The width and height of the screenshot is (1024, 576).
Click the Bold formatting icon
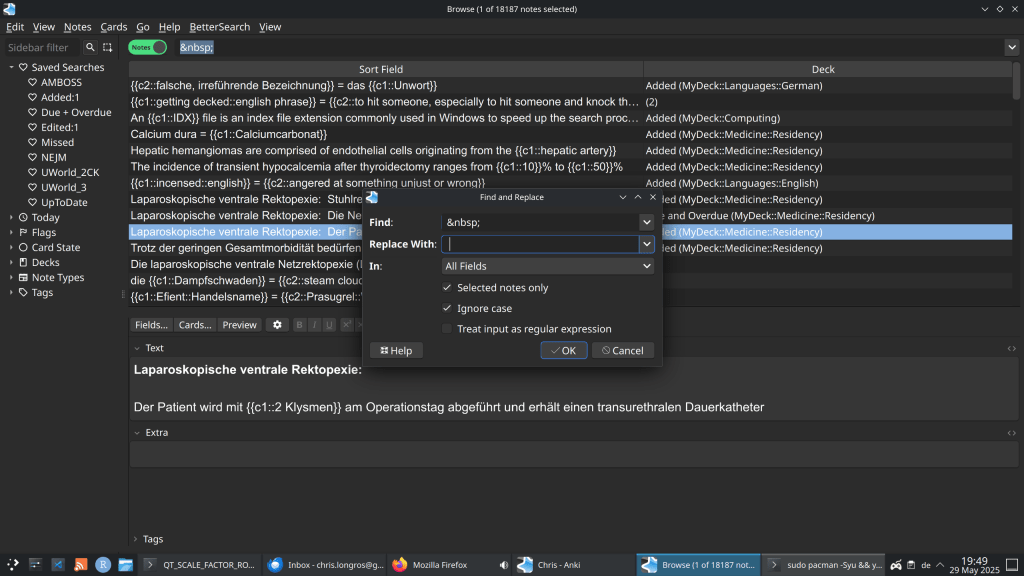[x=299, y=325]
